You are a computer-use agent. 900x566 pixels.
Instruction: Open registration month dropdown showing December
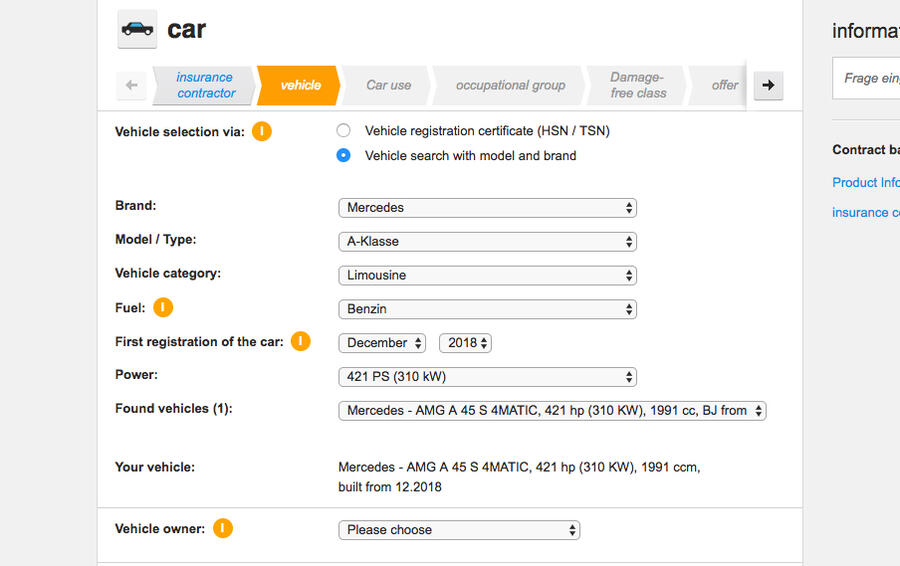pyautogui.click(x=382, y=343)
